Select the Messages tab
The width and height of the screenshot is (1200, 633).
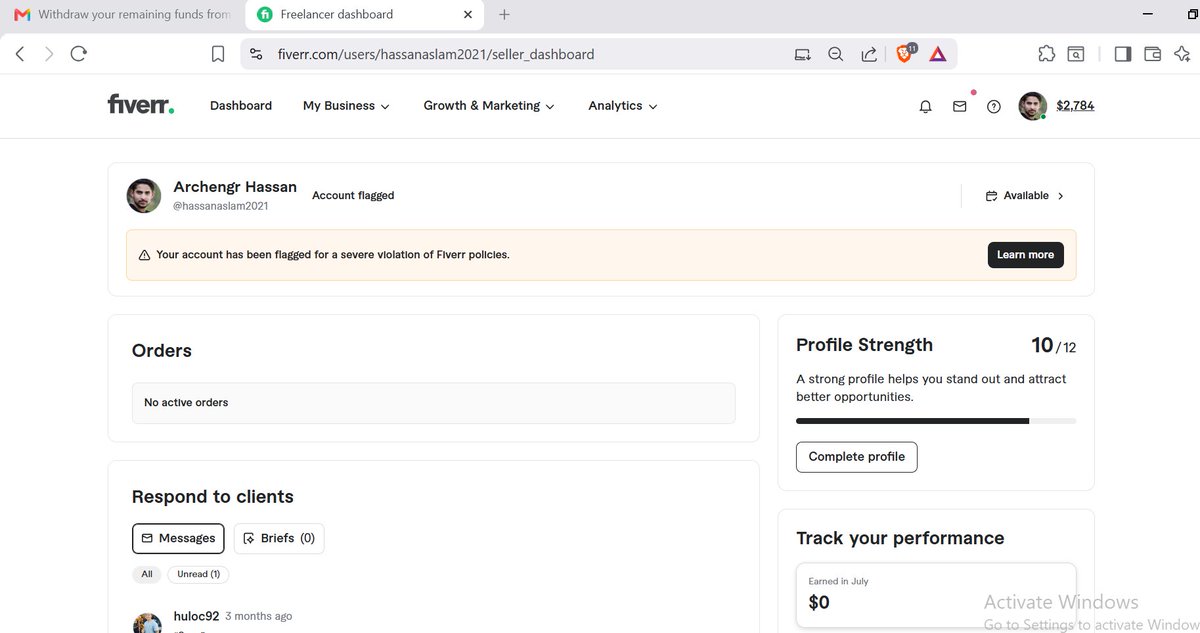click(178, 538)
